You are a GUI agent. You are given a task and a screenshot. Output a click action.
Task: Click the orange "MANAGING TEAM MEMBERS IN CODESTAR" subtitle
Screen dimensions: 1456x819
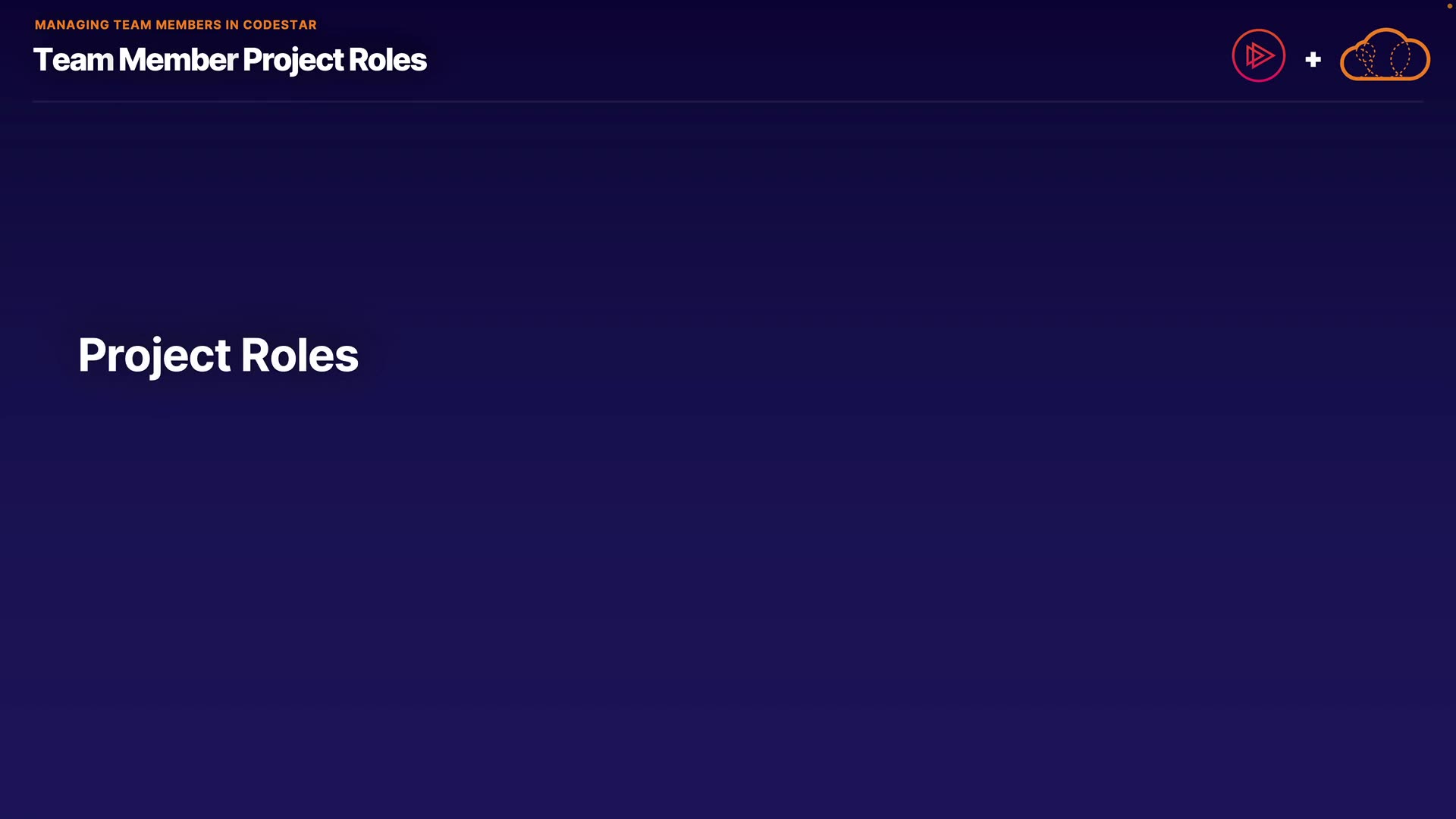click(175, 25)
